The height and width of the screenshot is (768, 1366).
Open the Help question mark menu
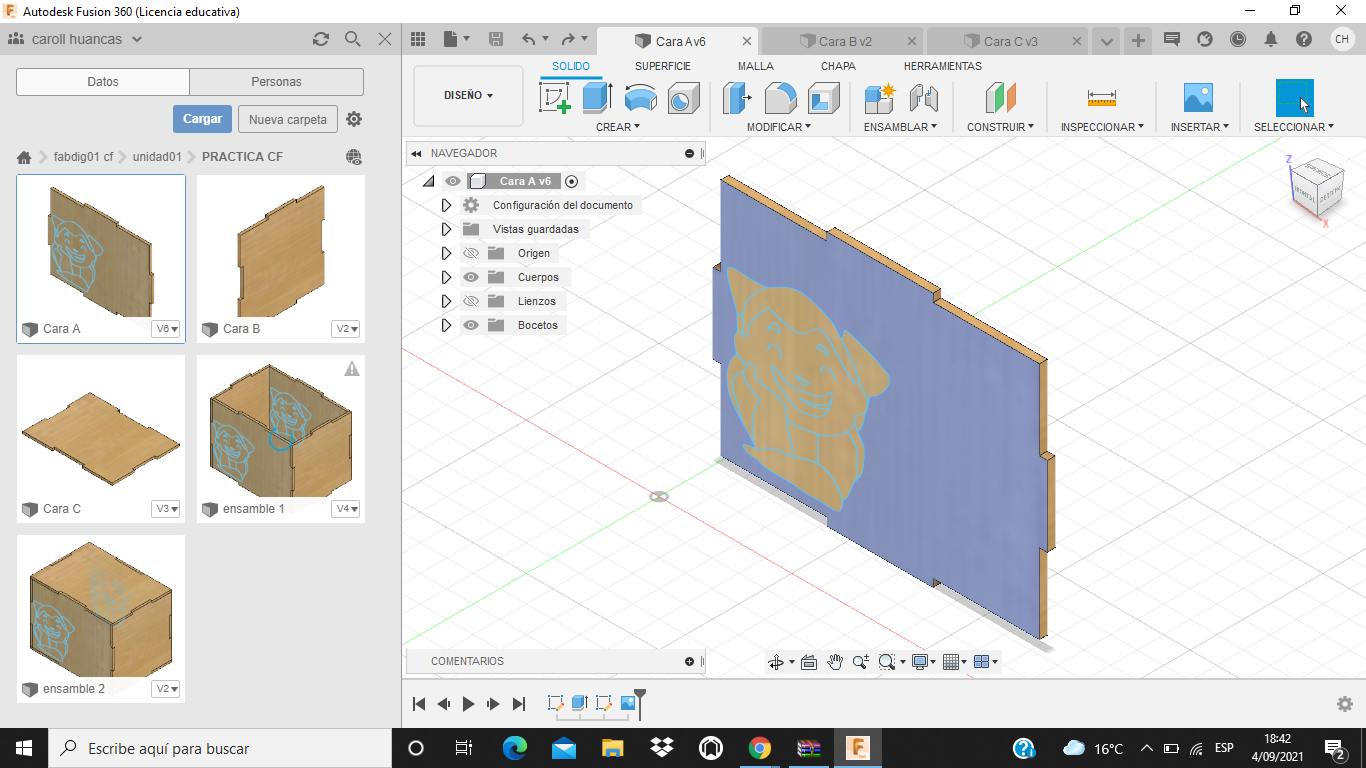tap(1304, 39)
